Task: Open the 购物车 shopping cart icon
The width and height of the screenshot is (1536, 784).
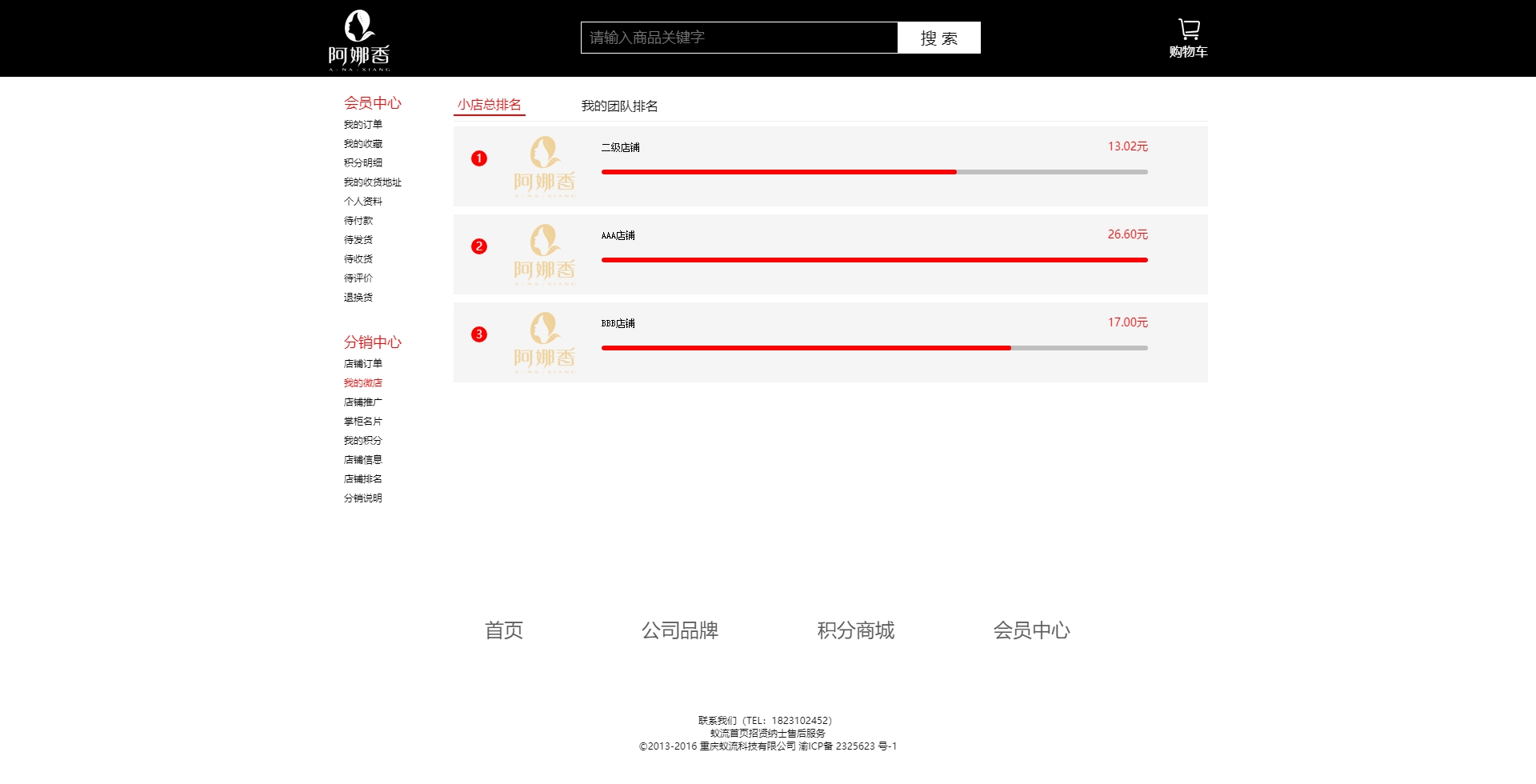Action: (1188, 38)
